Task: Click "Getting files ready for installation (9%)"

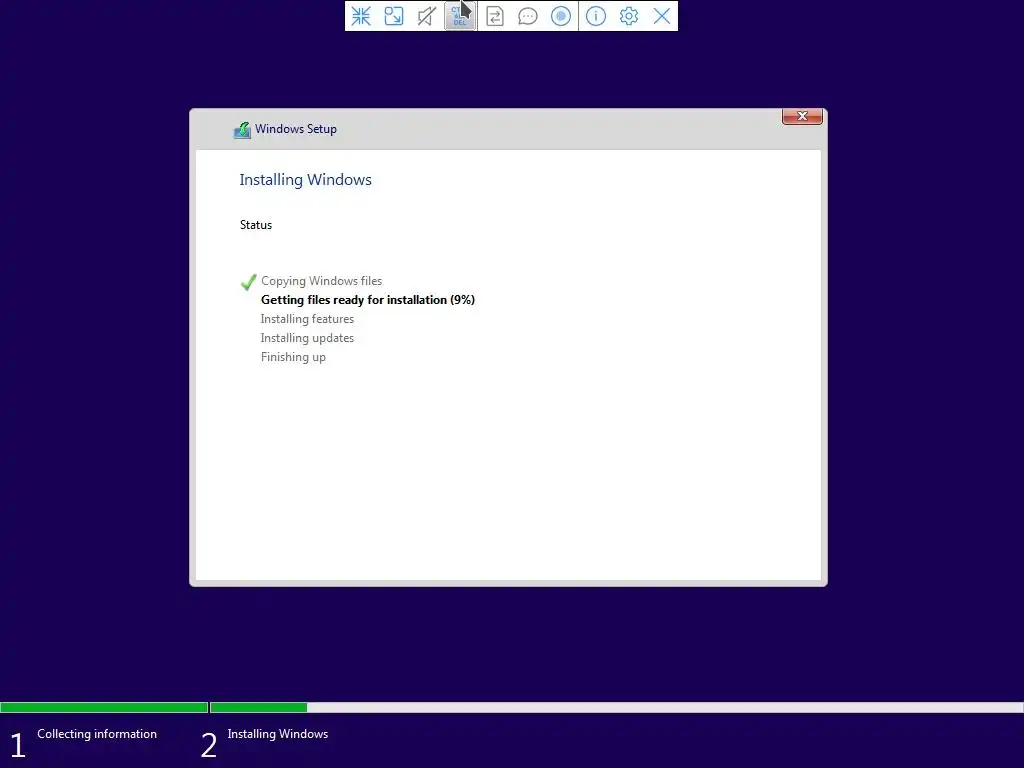Action: (368, 300)
